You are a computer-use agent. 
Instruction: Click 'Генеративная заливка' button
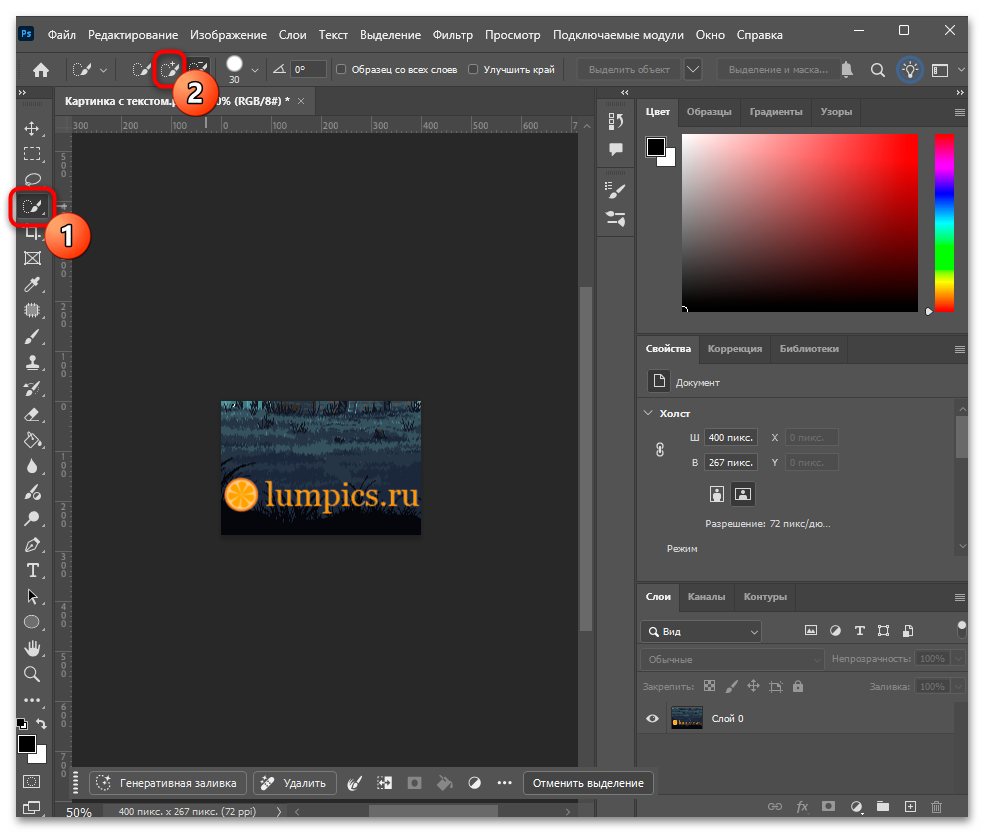pyautogui.click(x=168, y=783)
